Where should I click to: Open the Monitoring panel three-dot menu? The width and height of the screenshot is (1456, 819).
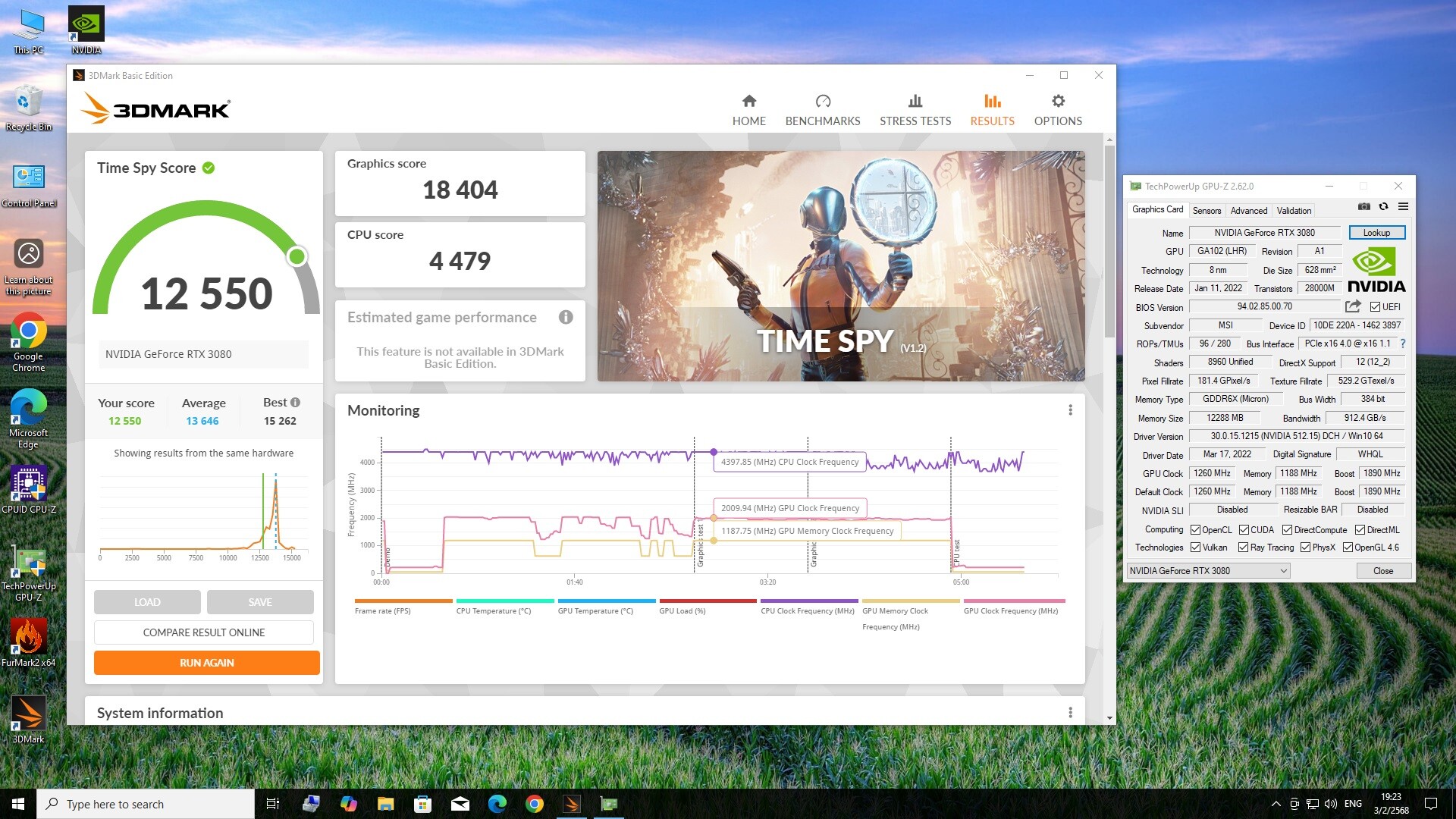(x=1070, y=410)
